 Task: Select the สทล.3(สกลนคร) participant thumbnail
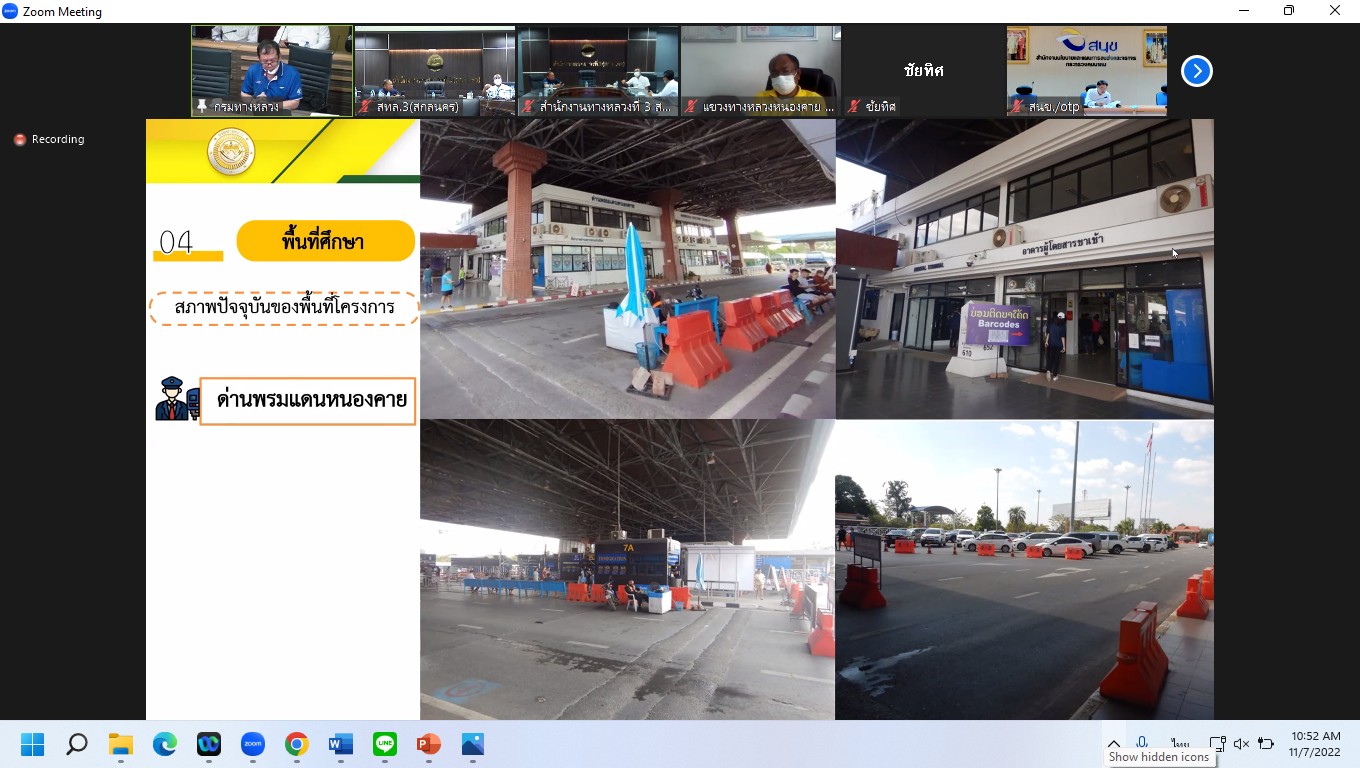(435, 70)
